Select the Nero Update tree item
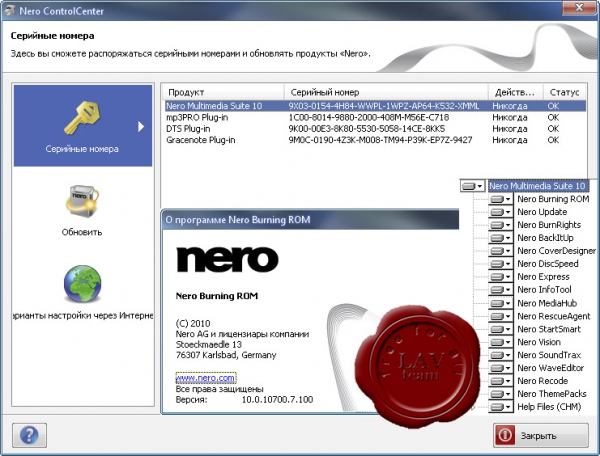This screenshot has width=600, height=456. [x=542, y=212]
